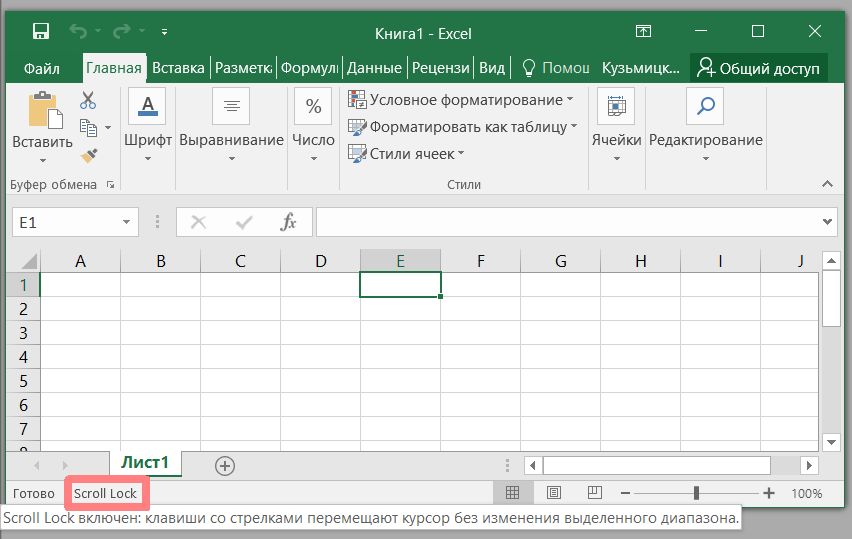852x539 pixels.
Task: Click inside the formula bar
Action: point(568,222)
